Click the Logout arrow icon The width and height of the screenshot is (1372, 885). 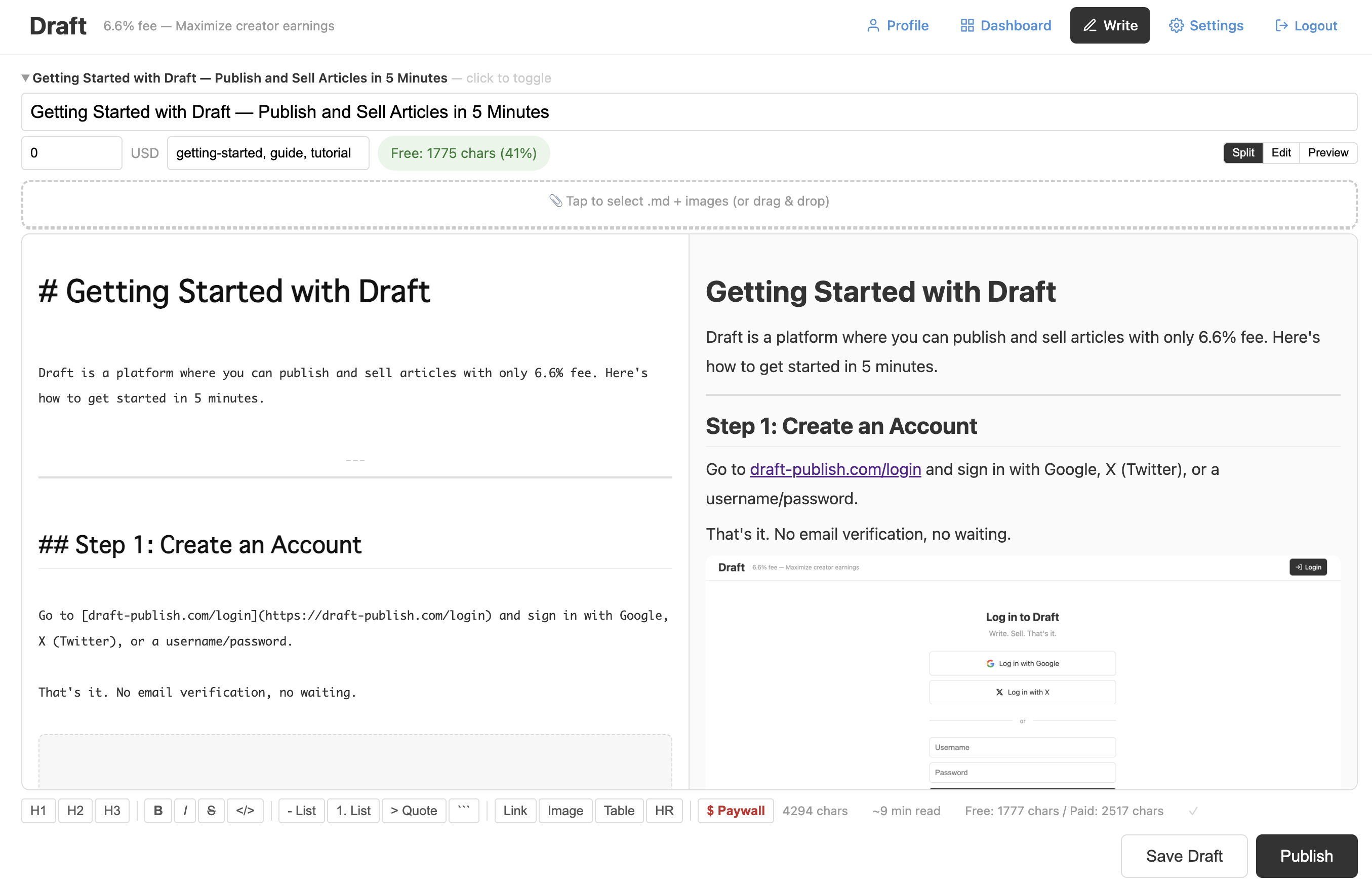(x=1281, y=25)
